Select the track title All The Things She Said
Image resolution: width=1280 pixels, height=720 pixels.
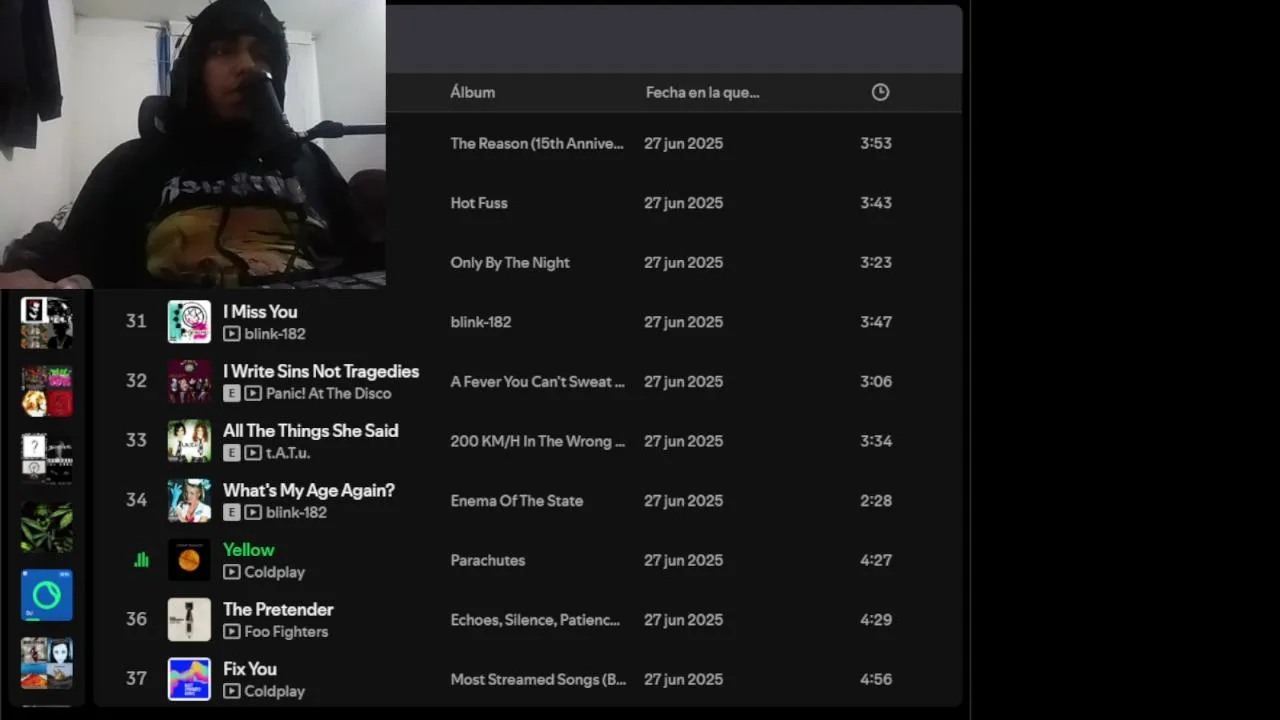coord(311,431)
